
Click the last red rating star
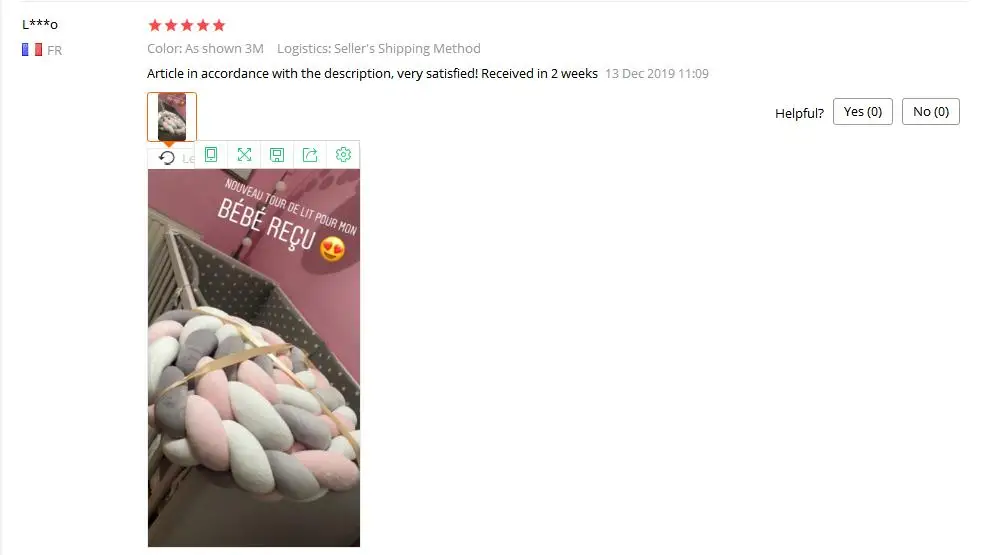[x=219, y=25]
